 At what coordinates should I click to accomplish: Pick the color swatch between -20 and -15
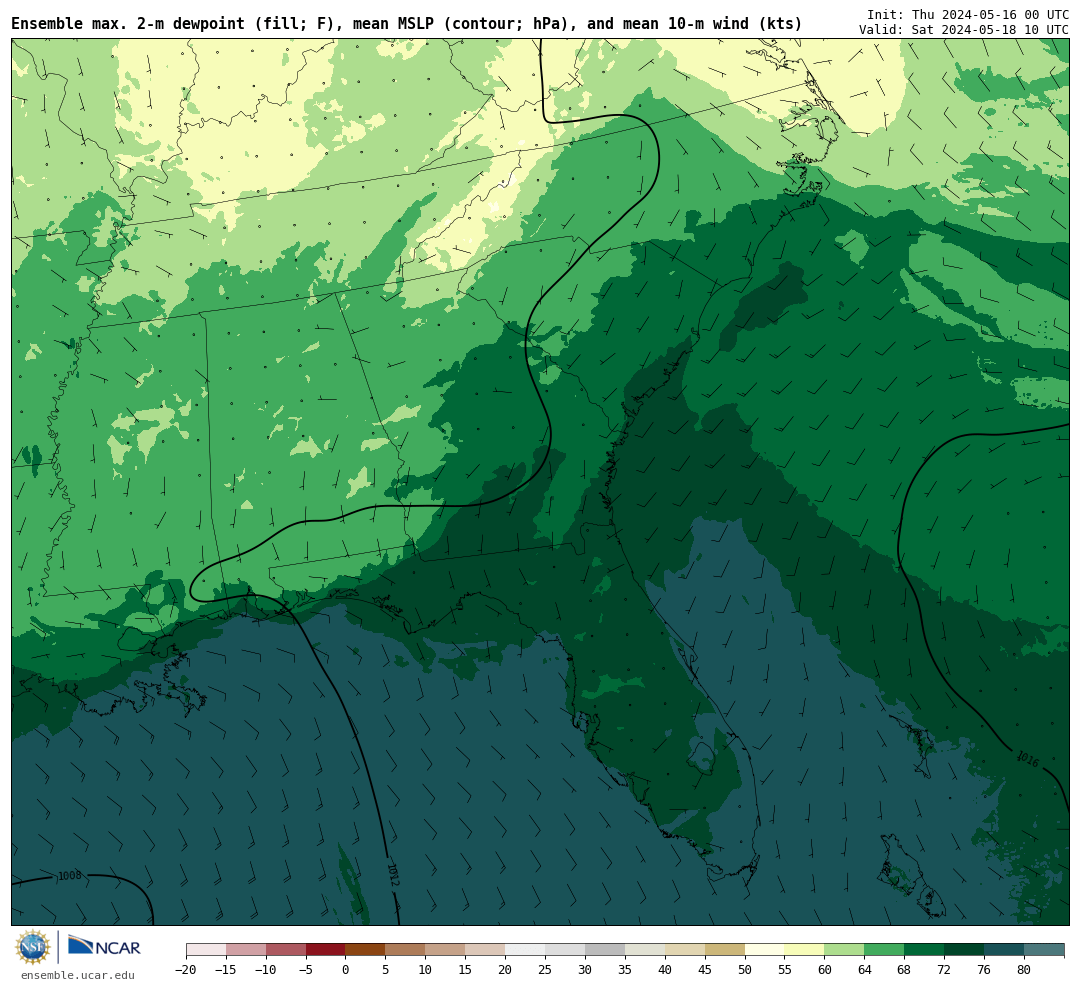[206, 950]
